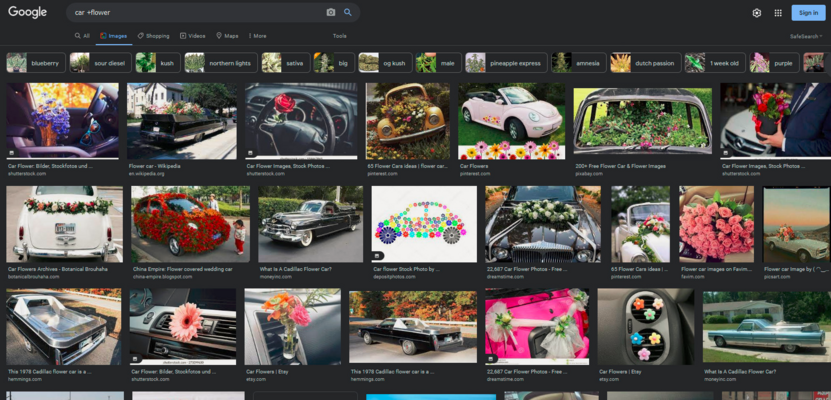
Task: Select the 'northern lights' suggestion chip
Action: click(x=221, y=63)
